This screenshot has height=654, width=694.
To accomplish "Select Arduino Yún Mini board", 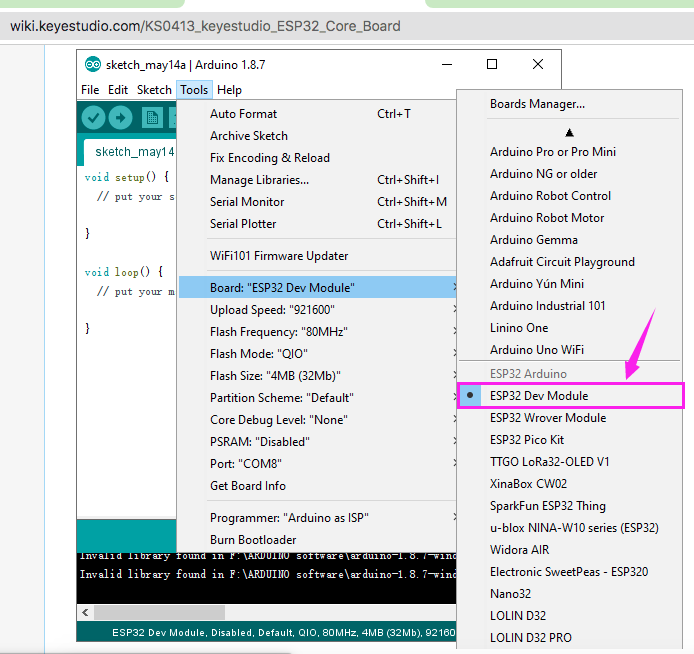I will [x=571, y=284].
